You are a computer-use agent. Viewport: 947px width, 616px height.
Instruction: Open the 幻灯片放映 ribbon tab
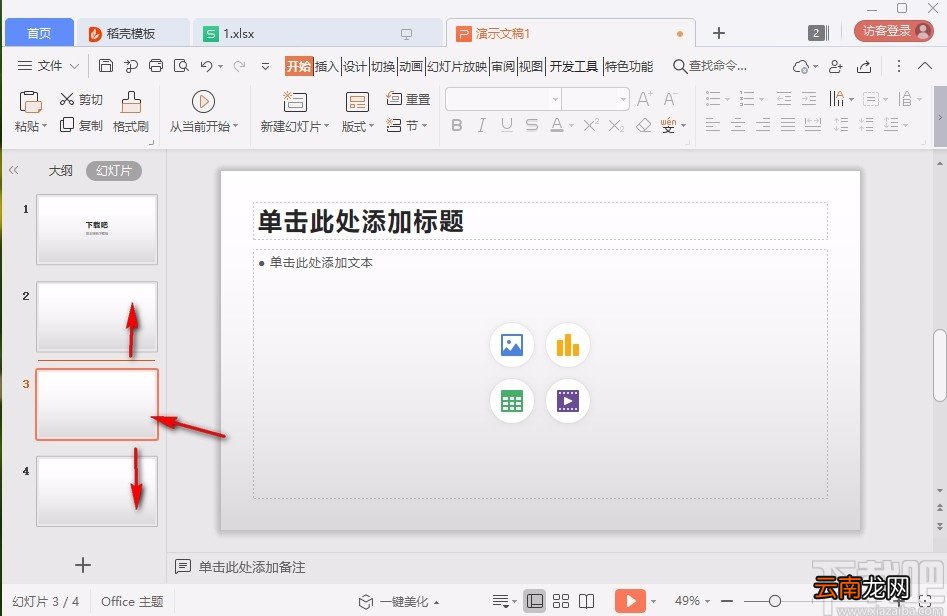click(x=457, y=66)
